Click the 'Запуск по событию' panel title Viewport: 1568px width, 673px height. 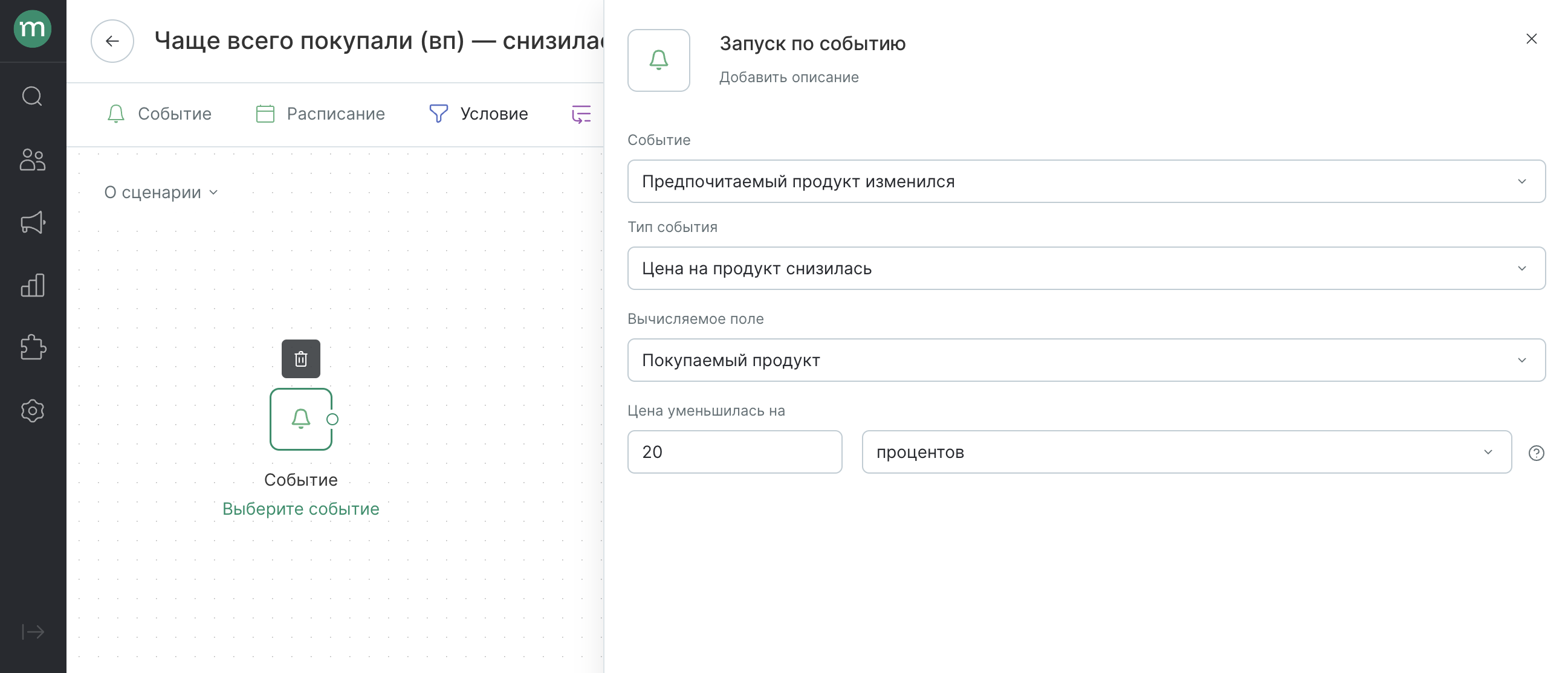[x=812, y=44]
